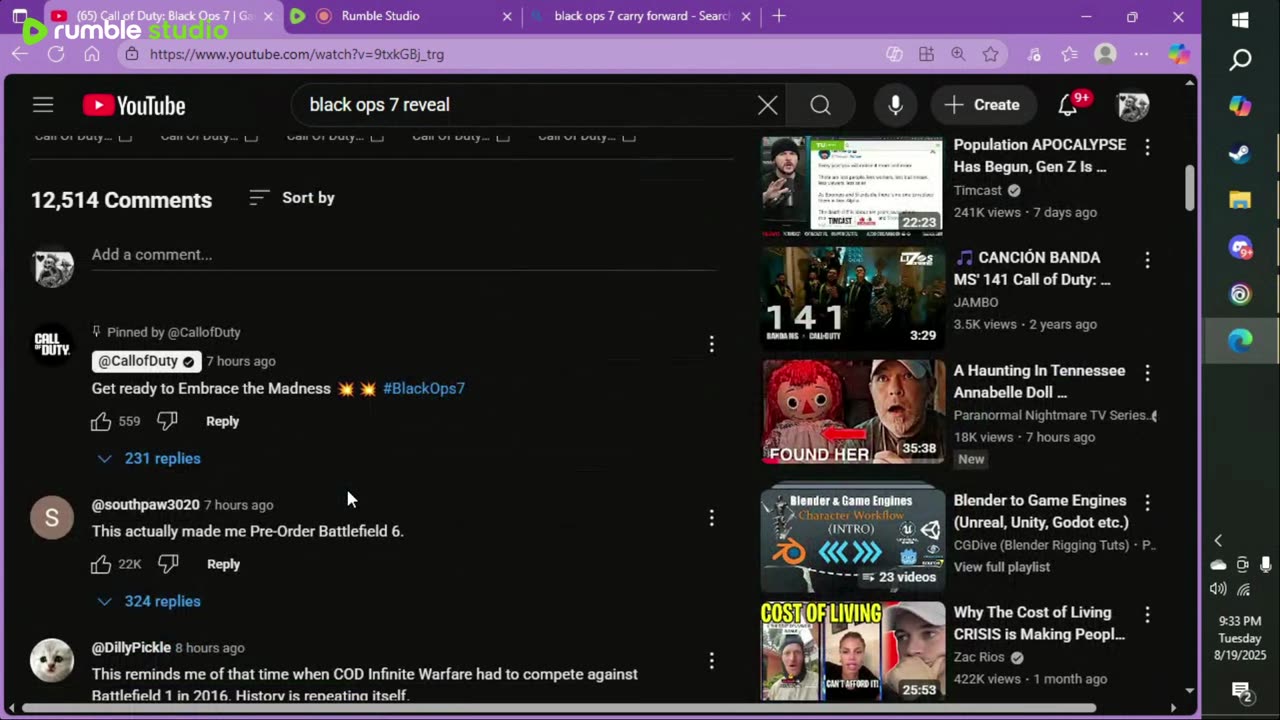Viewport: 1280px width, 720px height.
Task: Open Copilot in the Edge toolbar
Action: (1179, 54)
